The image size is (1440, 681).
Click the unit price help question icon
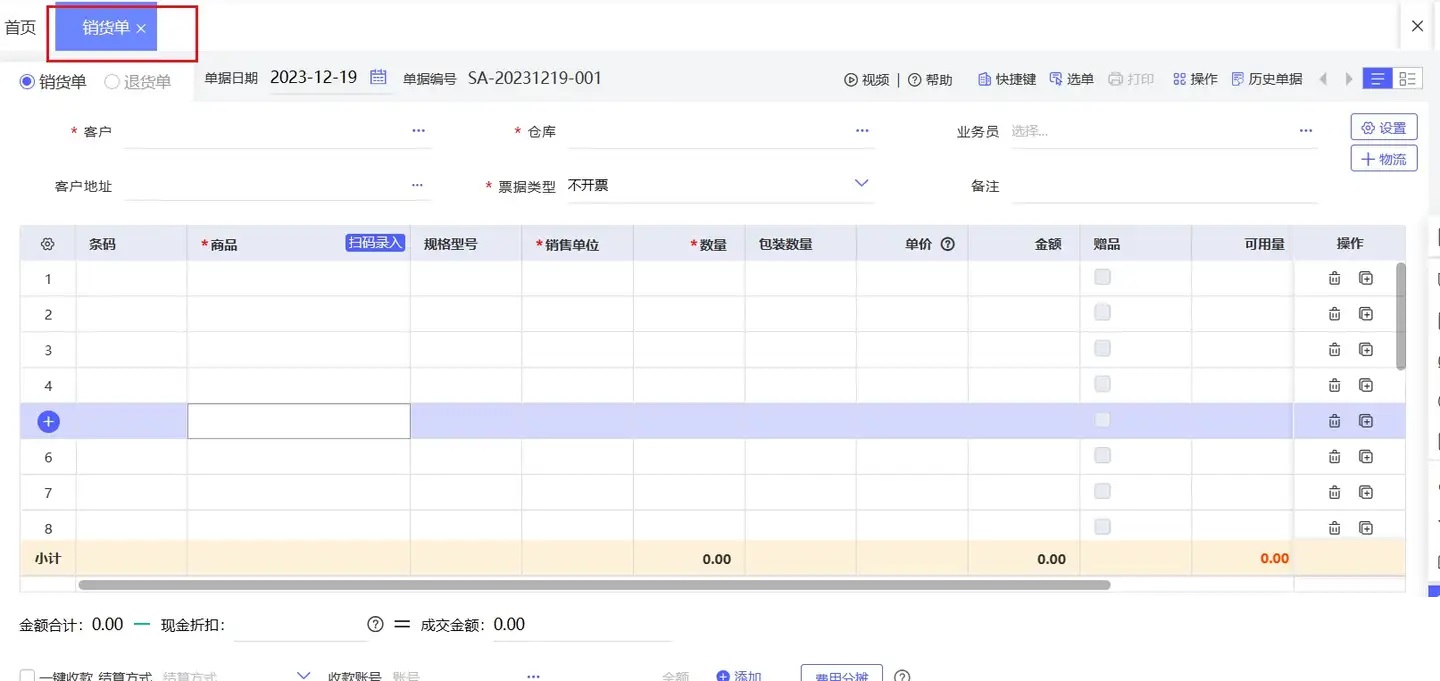point(948,244)
